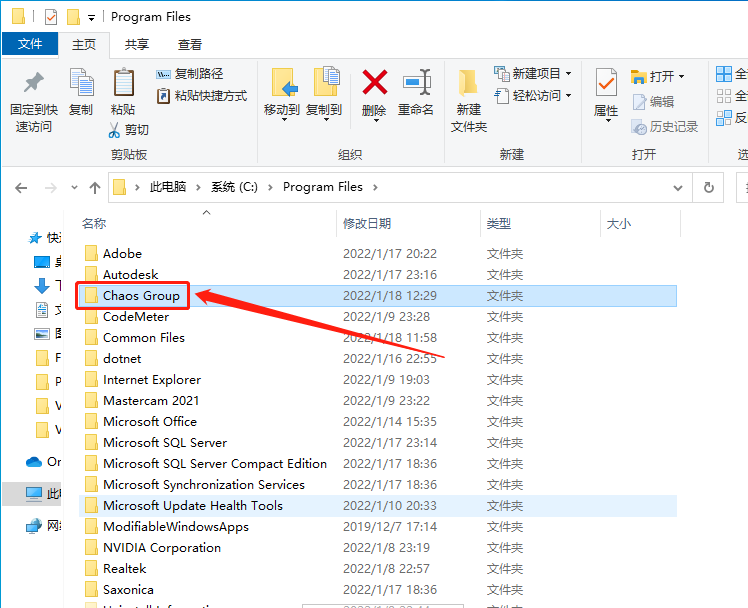The image size is (748, 608).
Task: Switch to 主页 ribbon tab
Action: (84, 45)
